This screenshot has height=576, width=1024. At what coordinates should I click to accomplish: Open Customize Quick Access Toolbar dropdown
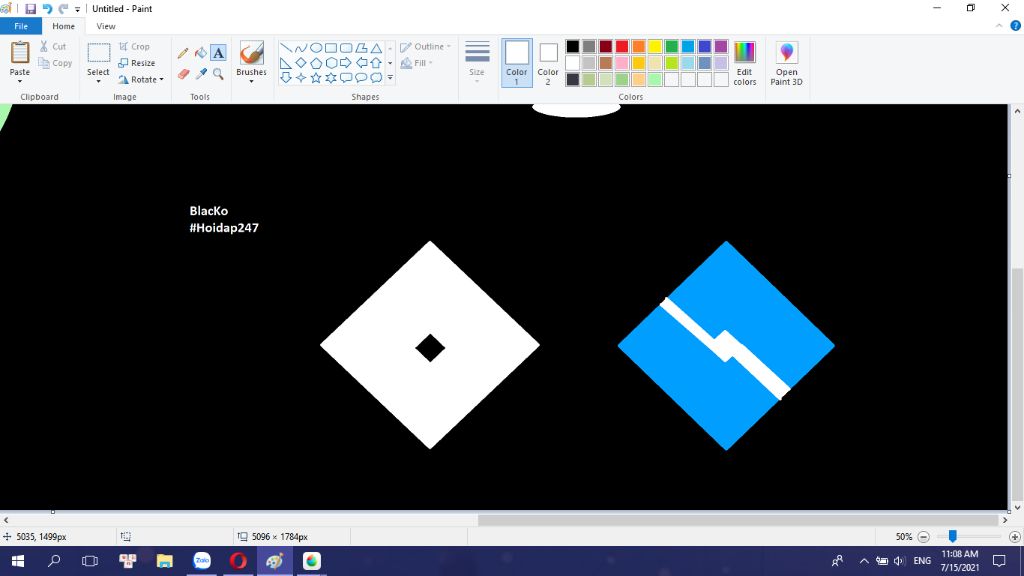click(77, 9)
